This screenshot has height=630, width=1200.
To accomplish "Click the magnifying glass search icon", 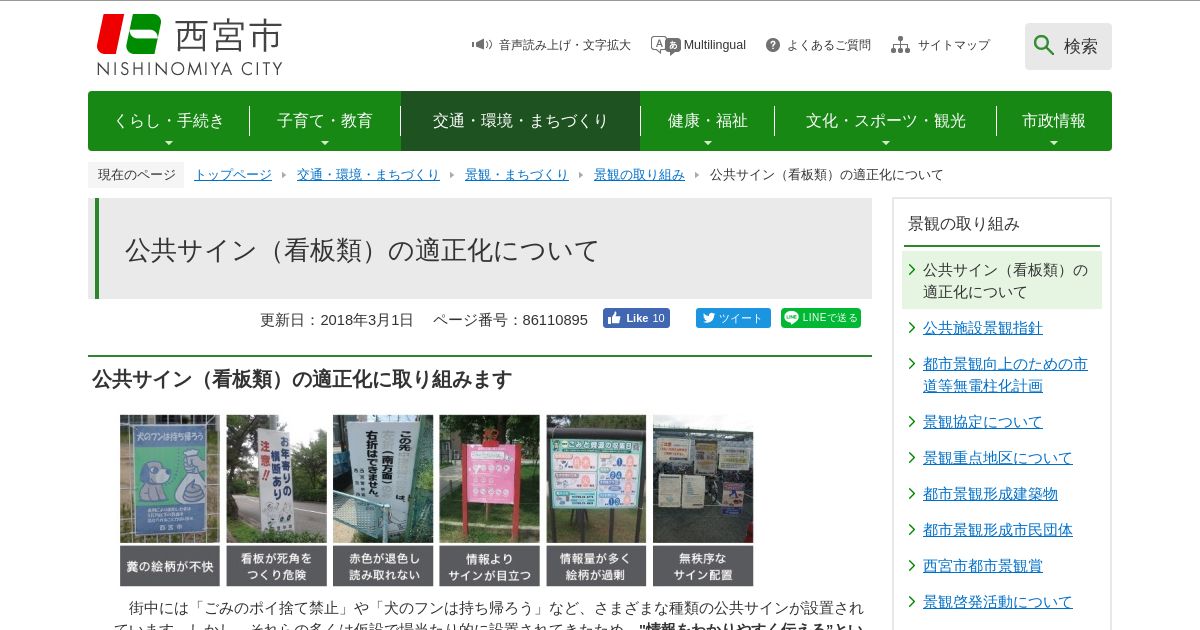I will click(x=1044, y=46).
